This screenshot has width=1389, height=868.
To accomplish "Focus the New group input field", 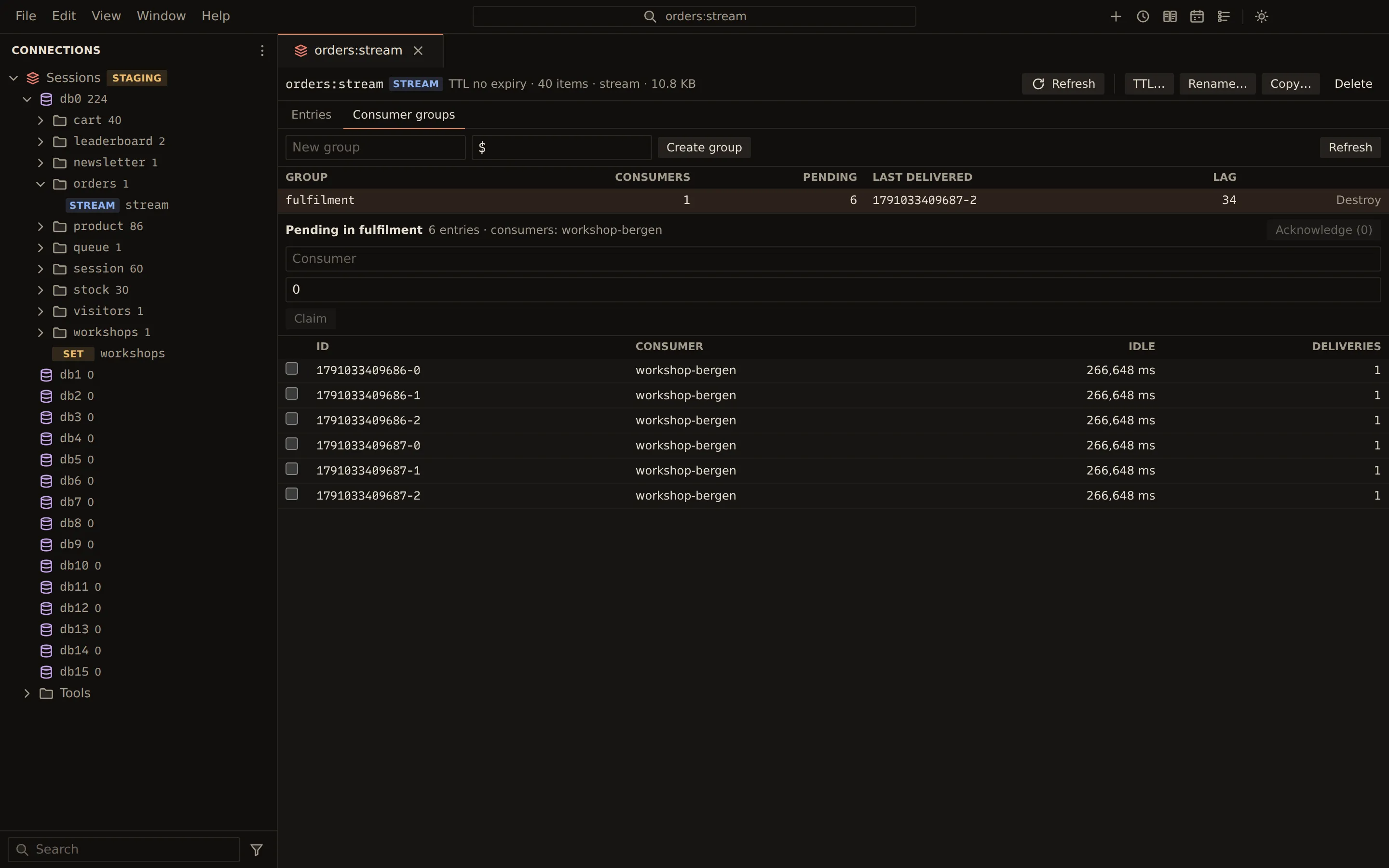I will point(375,148).
